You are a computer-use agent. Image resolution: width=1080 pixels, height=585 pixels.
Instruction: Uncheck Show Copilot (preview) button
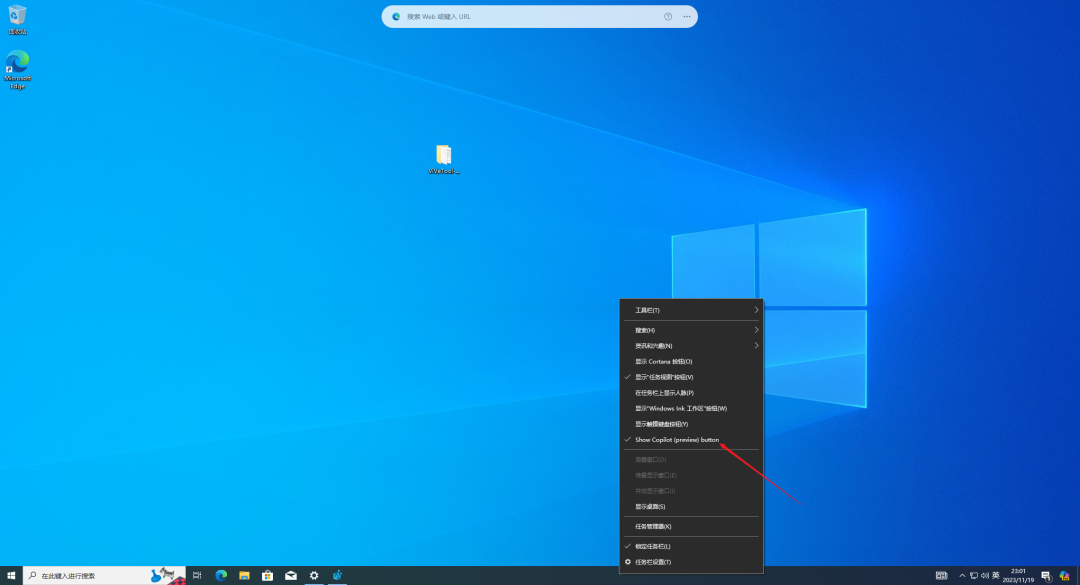click(691, 440)
